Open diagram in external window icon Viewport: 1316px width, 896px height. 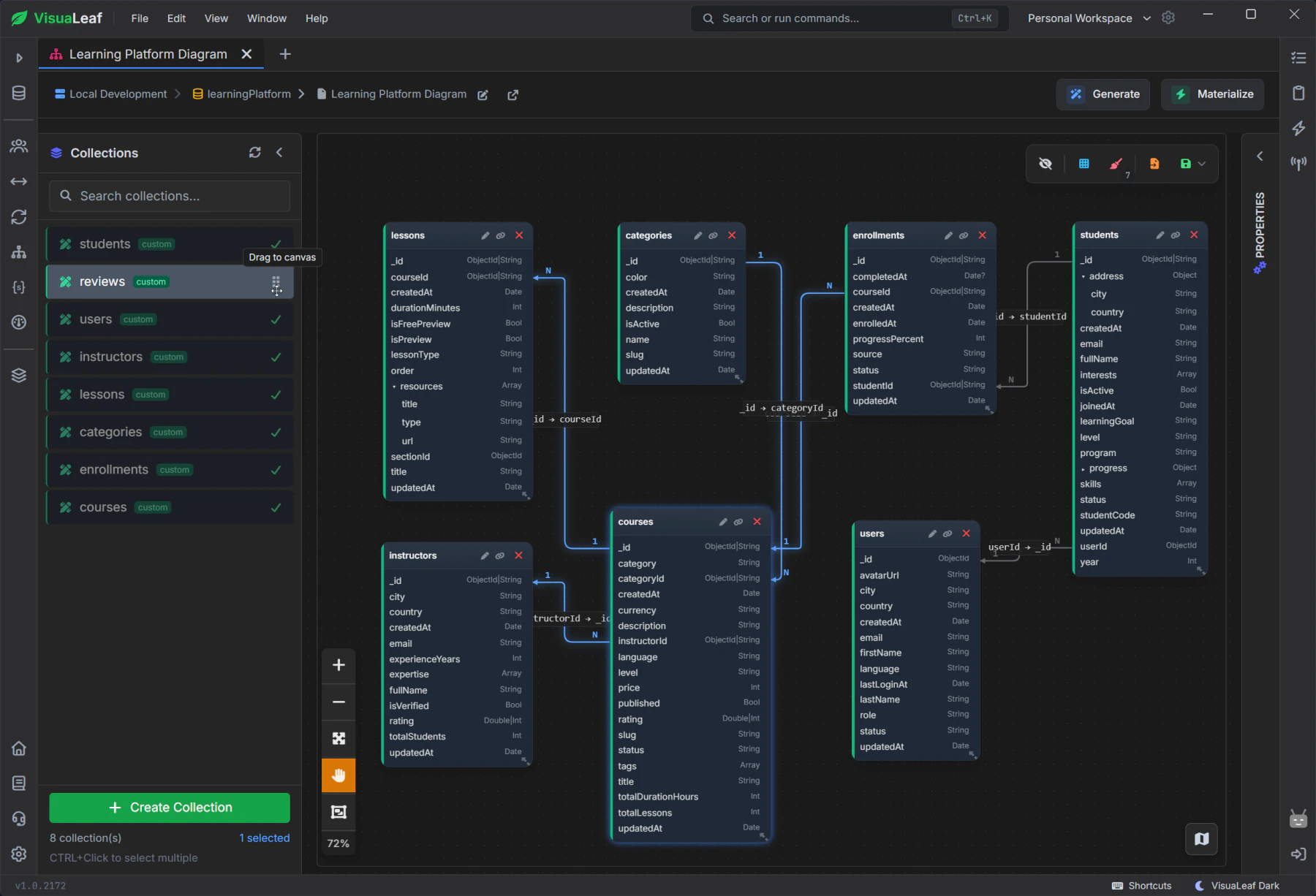pos(513,95)
